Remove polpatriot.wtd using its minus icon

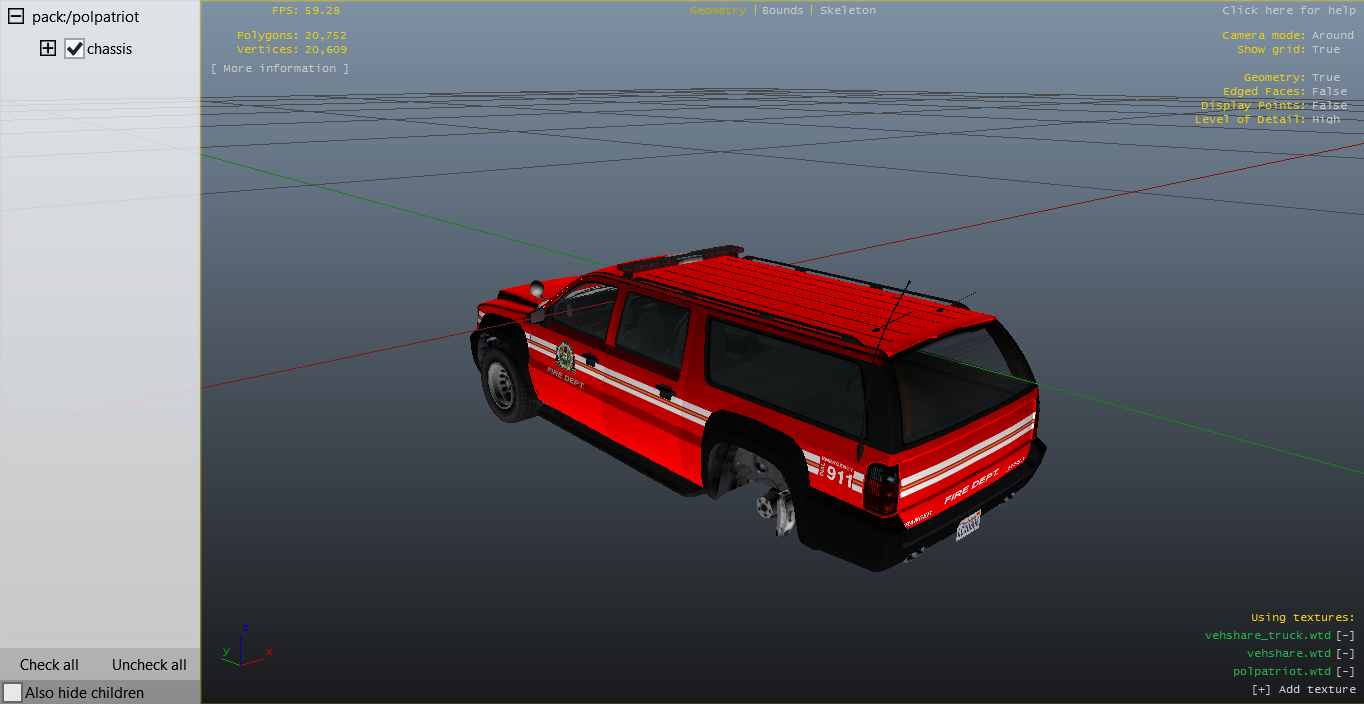[1346, 671]
